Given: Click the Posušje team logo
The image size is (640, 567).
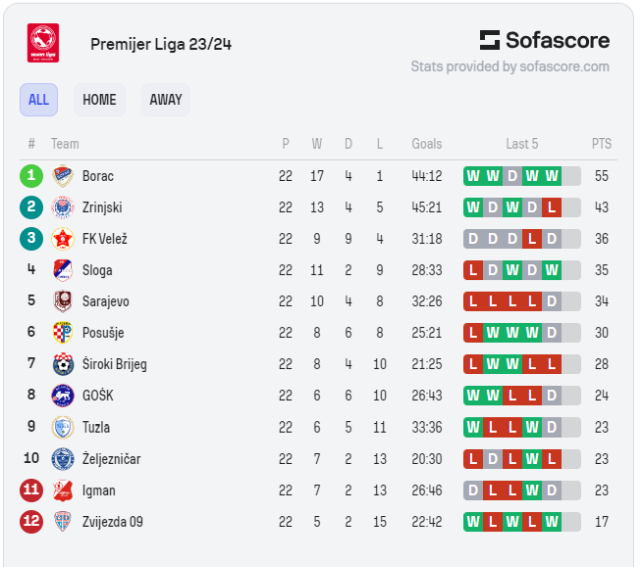Looking at the screenshot, I should click(x=62, y=332).
